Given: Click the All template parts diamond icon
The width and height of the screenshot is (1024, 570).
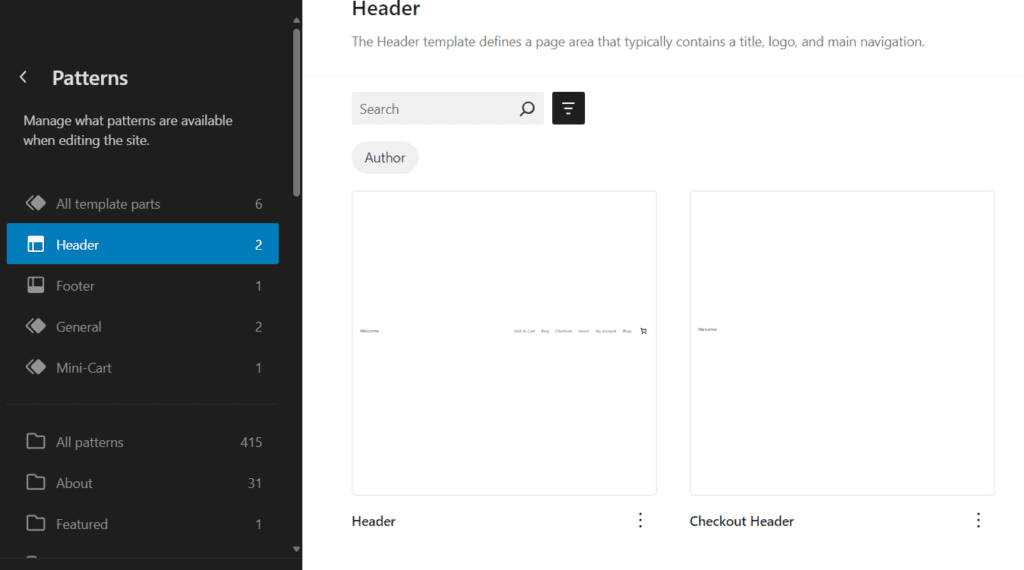Looking at the screenshot, I should click(x=35, y=203).
